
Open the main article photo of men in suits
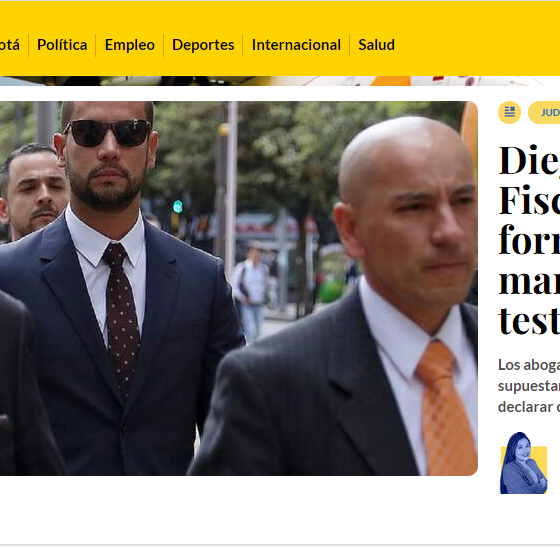pyautogui.click(x=239, y=289)
